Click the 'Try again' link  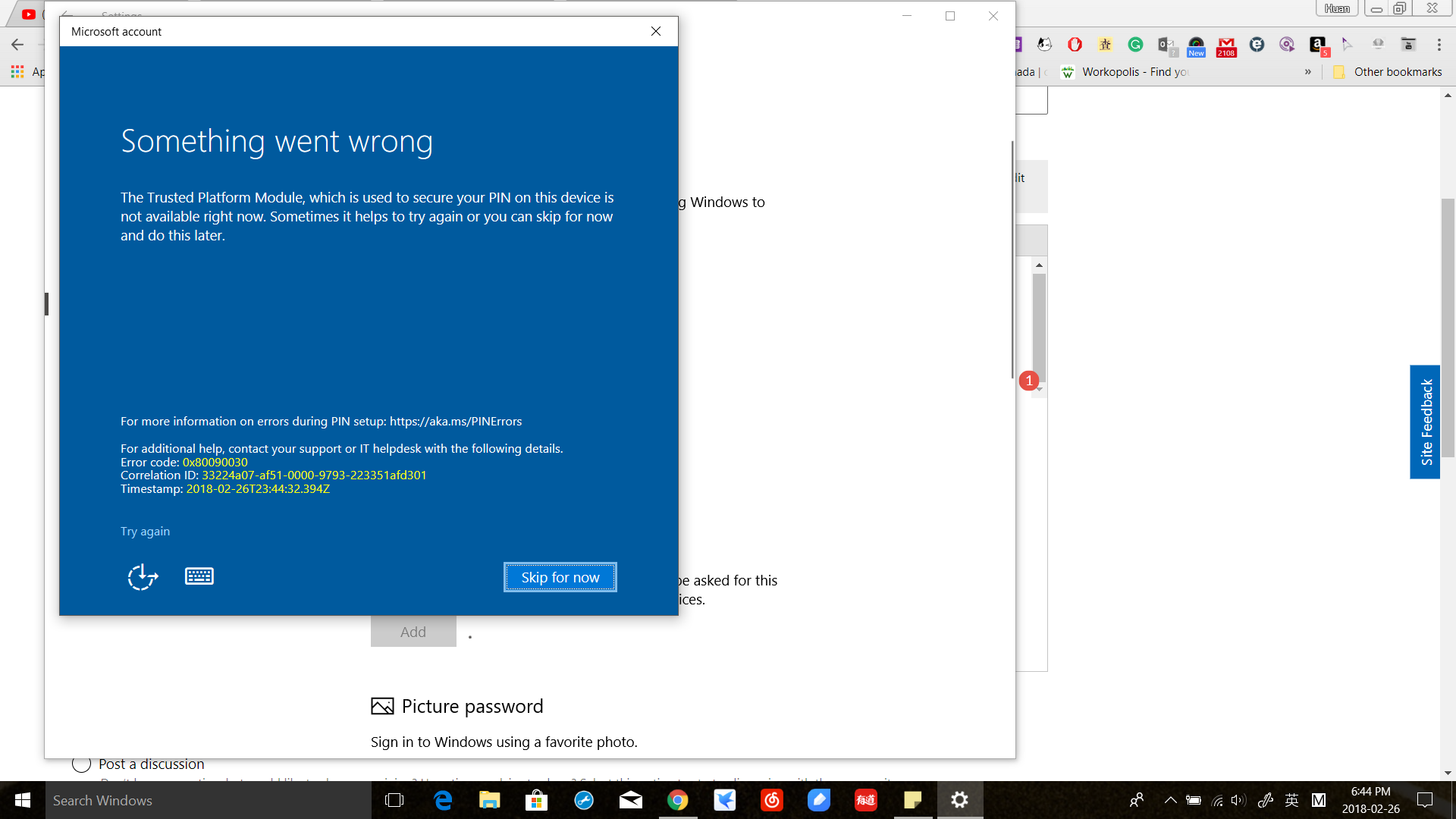coord(145,531)
